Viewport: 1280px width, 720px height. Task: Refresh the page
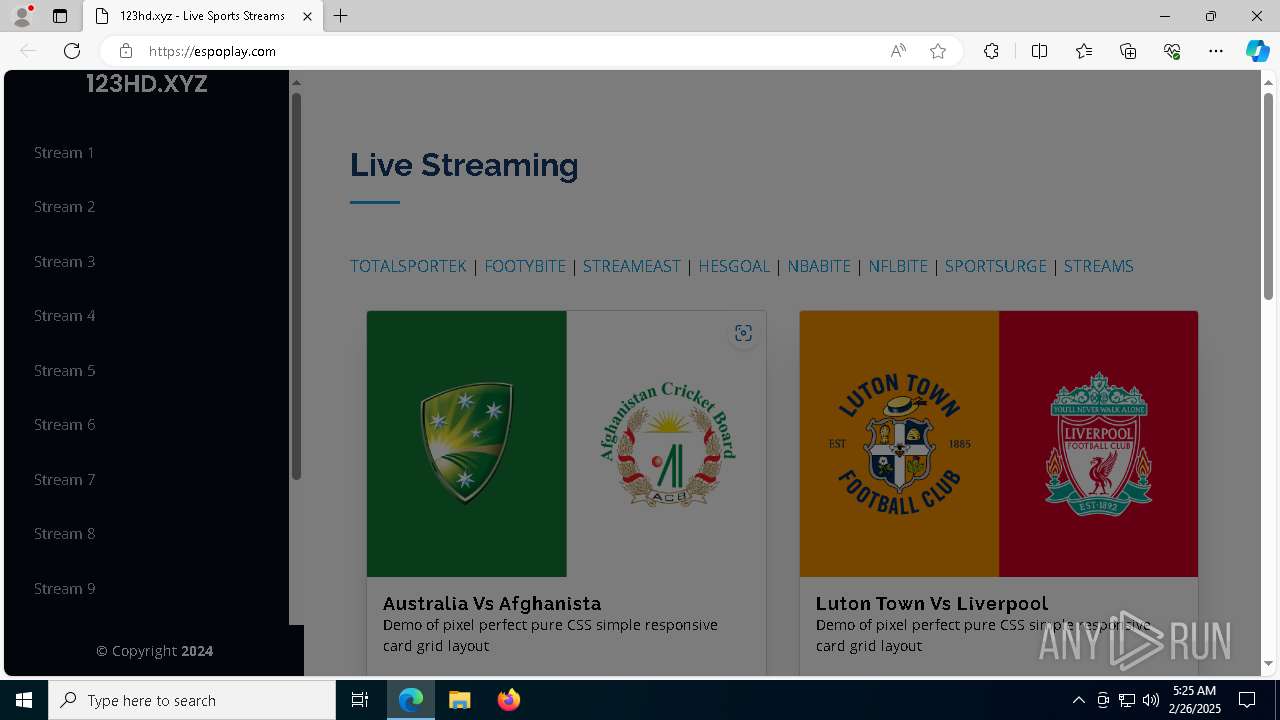pyautogui.click(x=72, y=51)
